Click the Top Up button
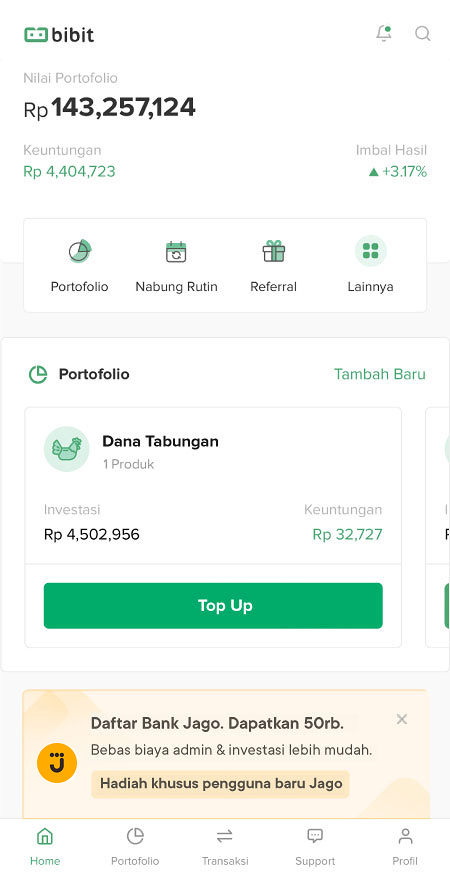 (213, 605)
